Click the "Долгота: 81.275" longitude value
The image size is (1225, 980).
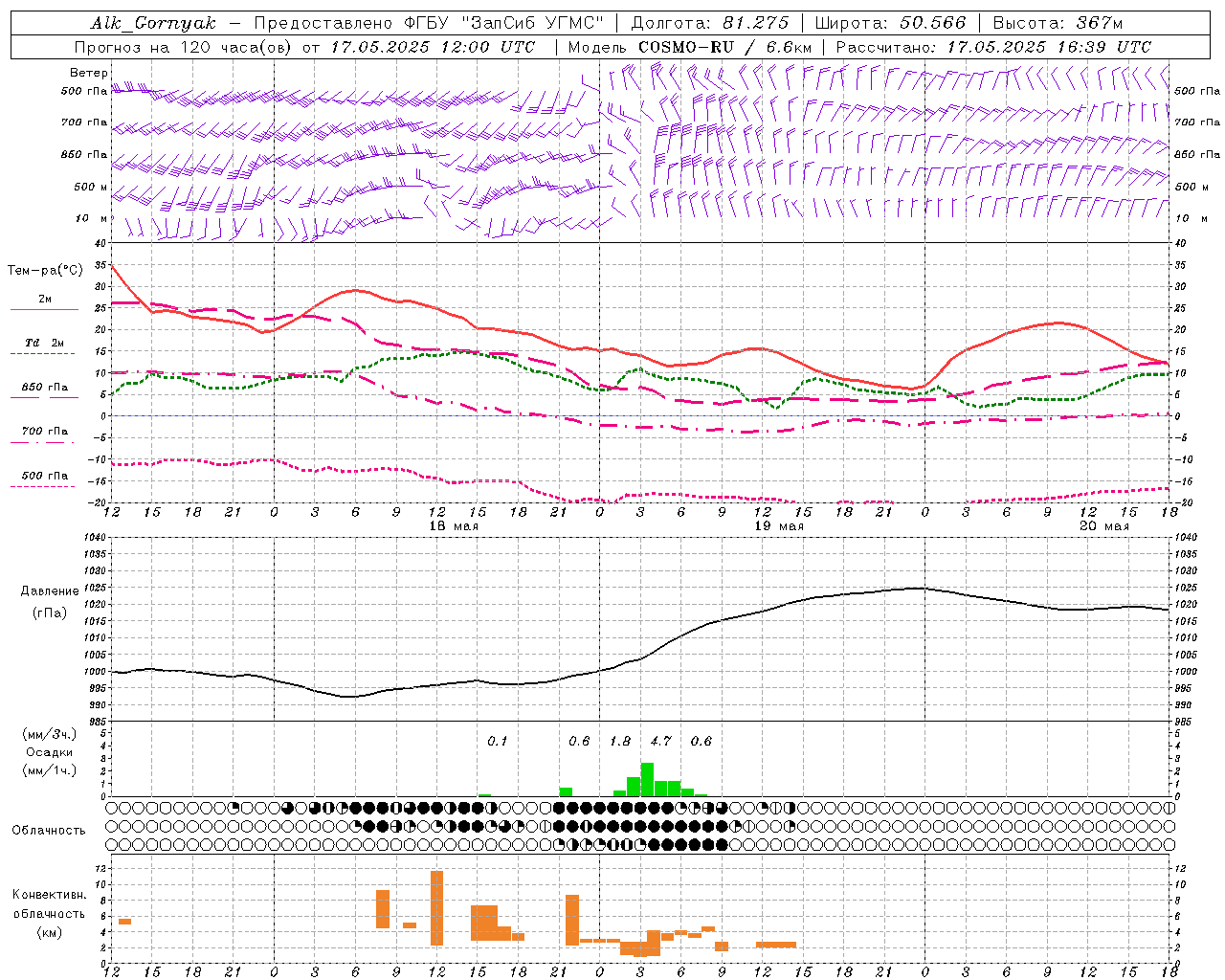(710, 23)
